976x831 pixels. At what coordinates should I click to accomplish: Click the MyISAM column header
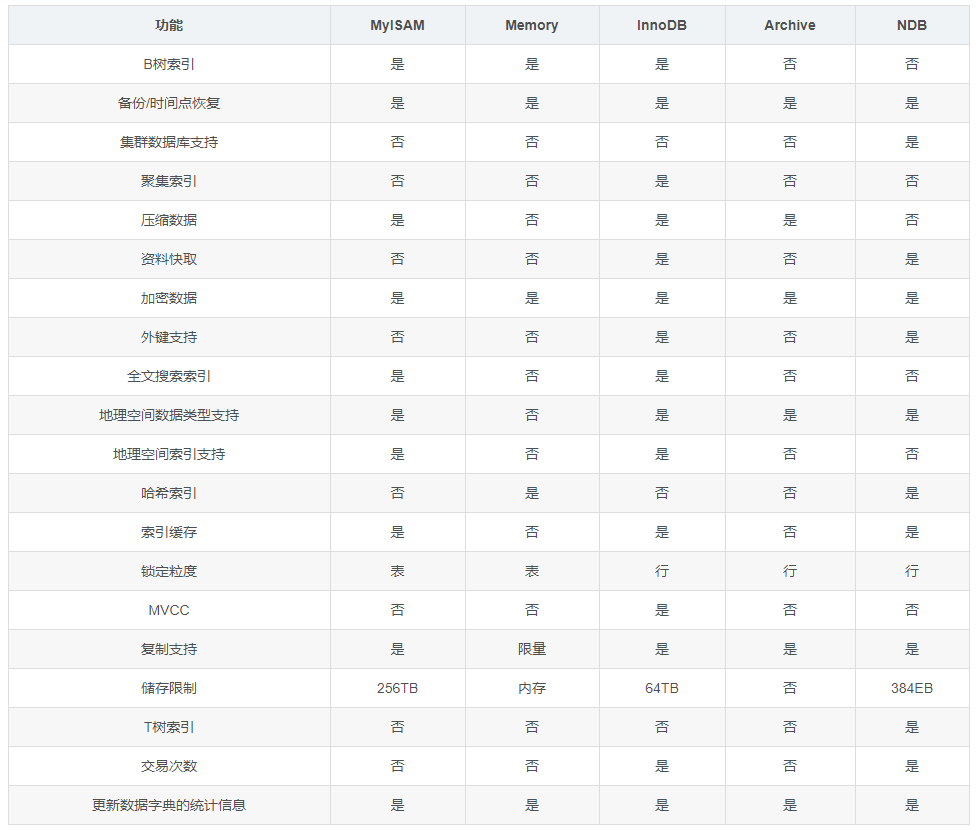pos(397,26)
